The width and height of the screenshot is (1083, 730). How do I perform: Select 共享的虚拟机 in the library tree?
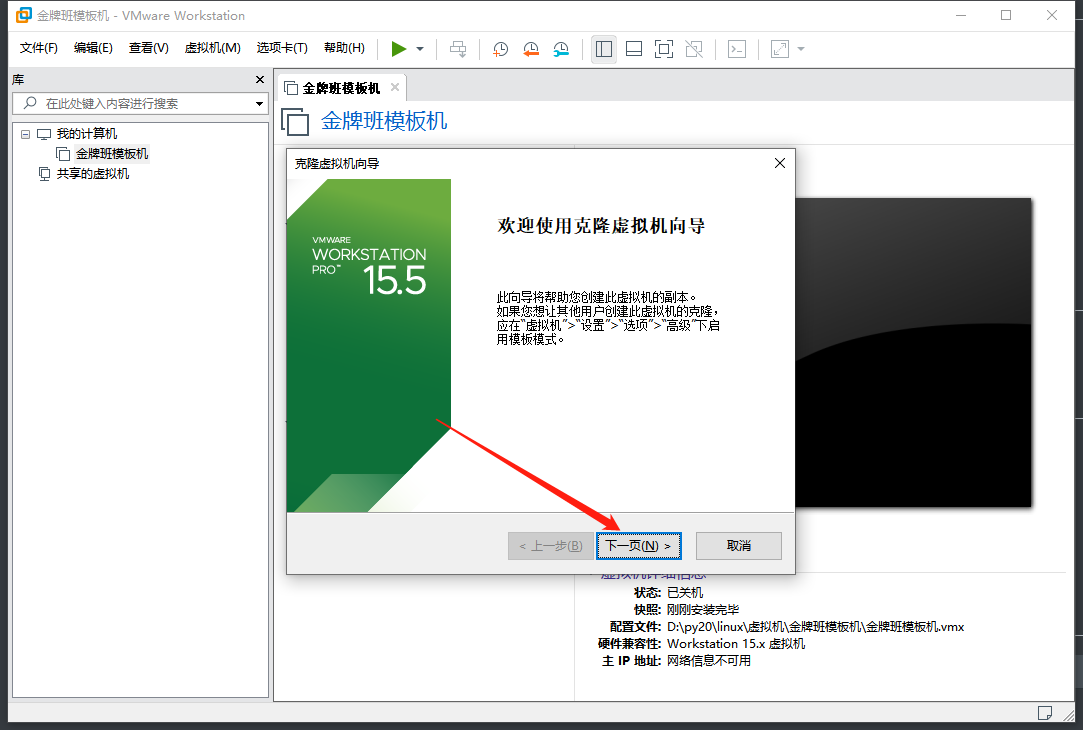93,173
